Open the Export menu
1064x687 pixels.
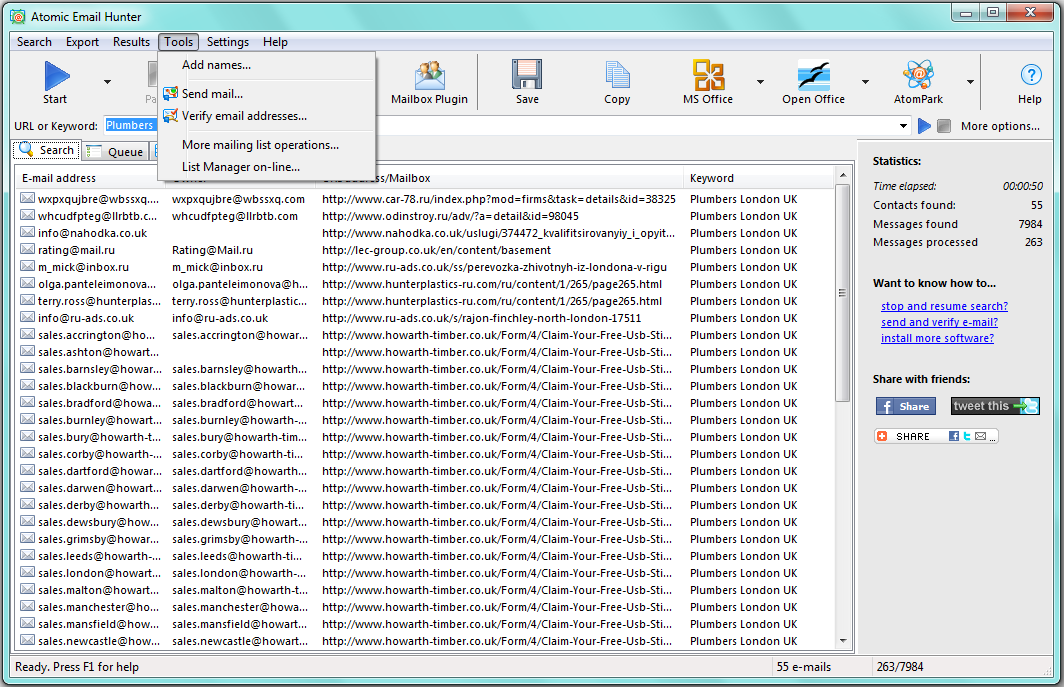(x=82, y=42)
